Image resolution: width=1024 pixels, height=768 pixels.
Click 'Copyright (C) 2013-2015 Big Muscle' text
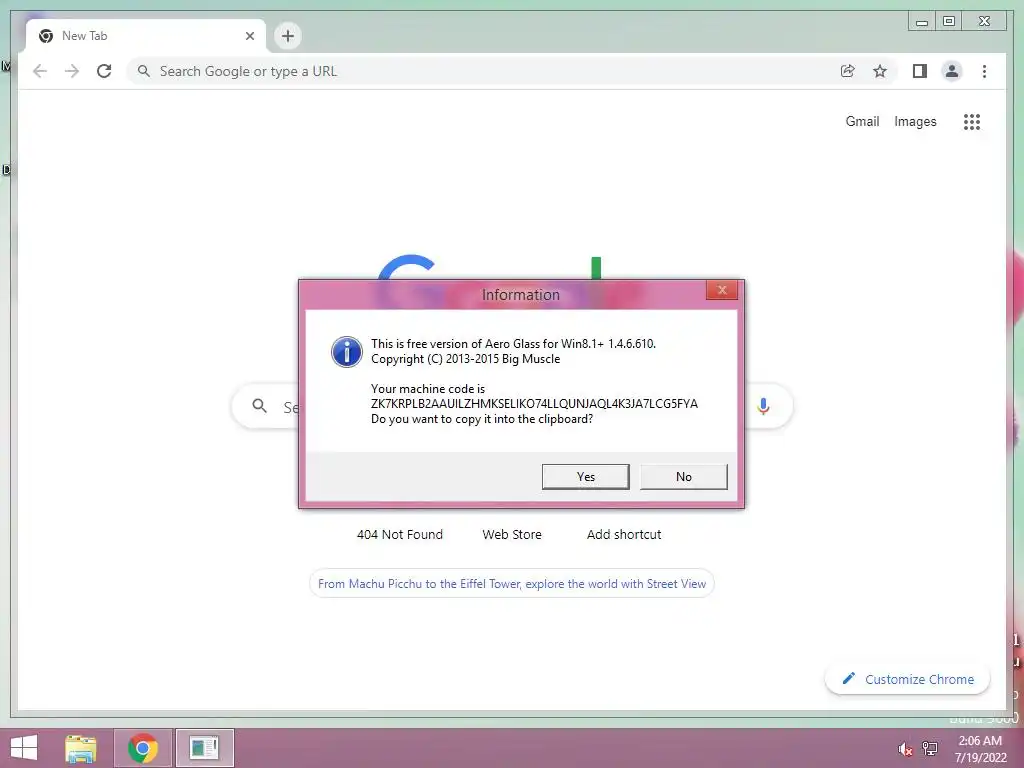[x=466, y=359]
